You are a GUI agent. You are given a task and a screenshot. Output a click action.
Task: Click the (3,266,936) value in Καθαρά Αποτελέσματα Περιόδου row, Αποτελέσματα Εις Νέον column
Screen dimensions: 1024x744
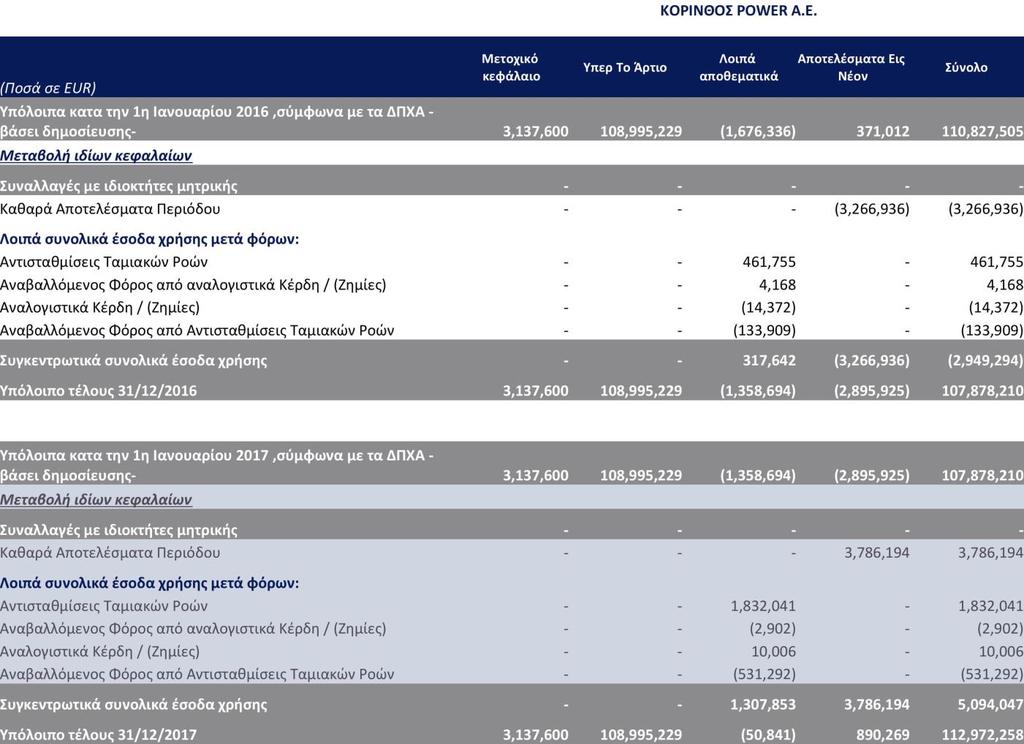click(871, 209)
